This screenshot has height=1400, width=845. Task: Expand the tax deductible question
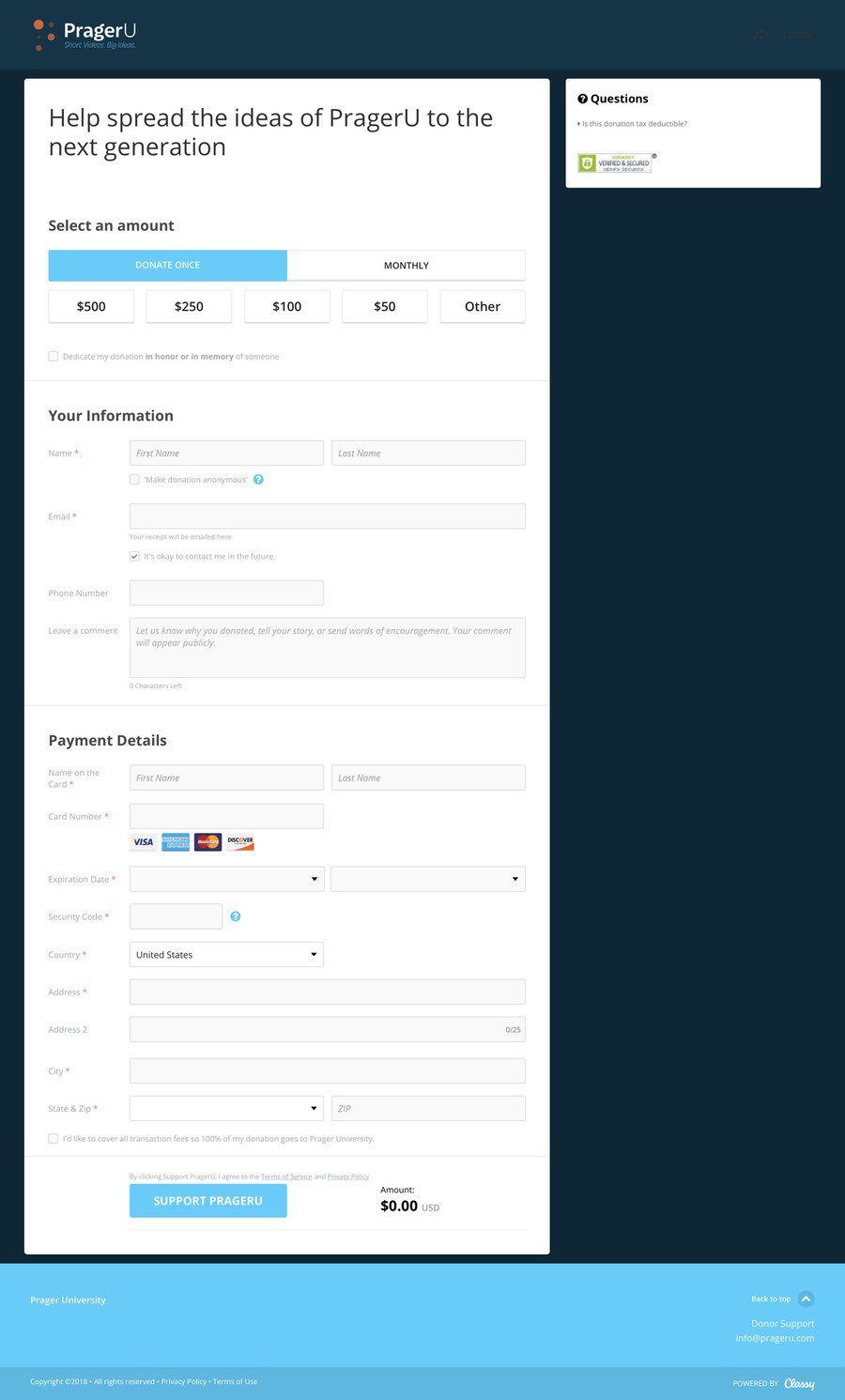point(634,124)
